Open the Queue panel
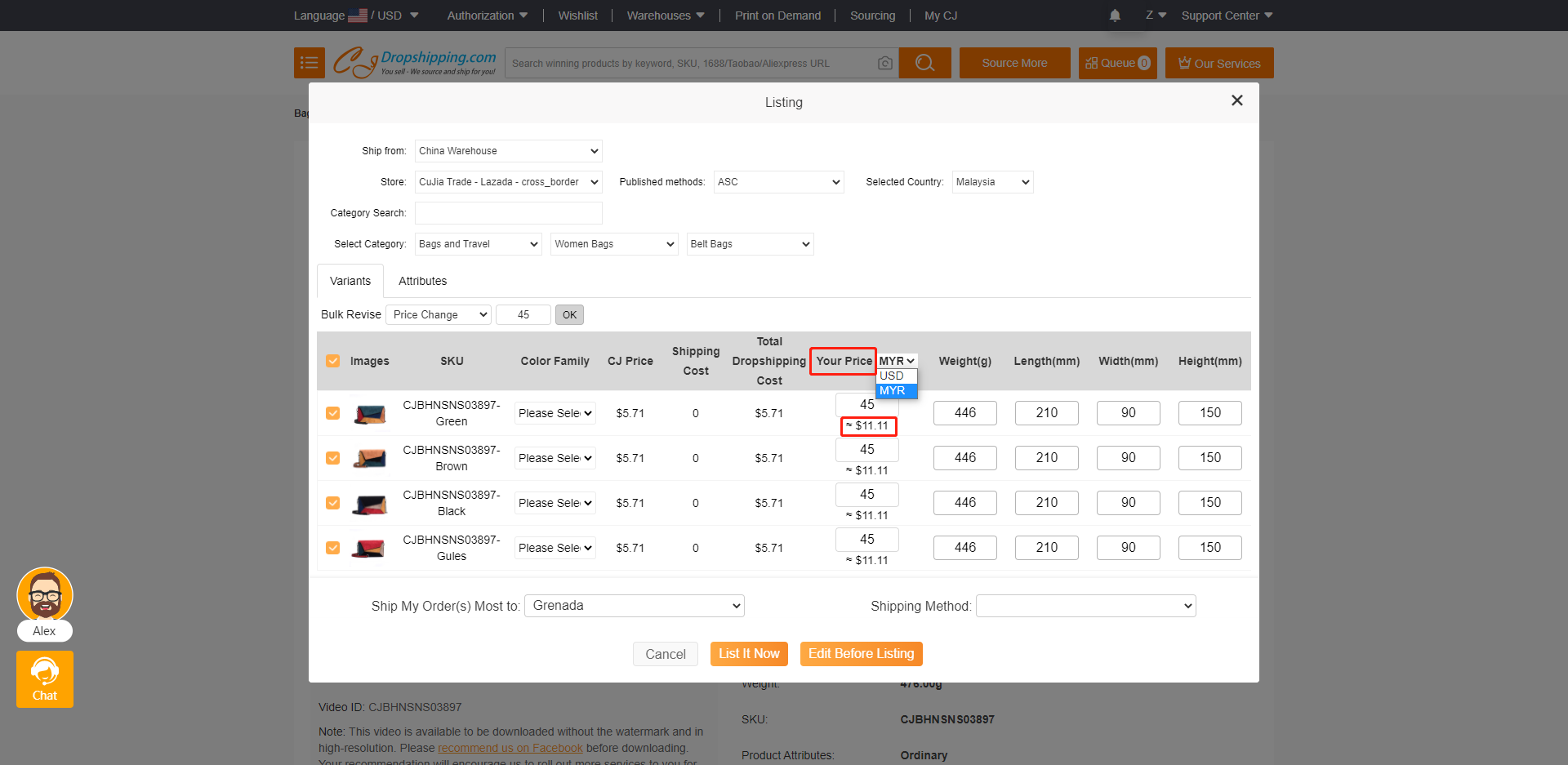 point(1117,63)
